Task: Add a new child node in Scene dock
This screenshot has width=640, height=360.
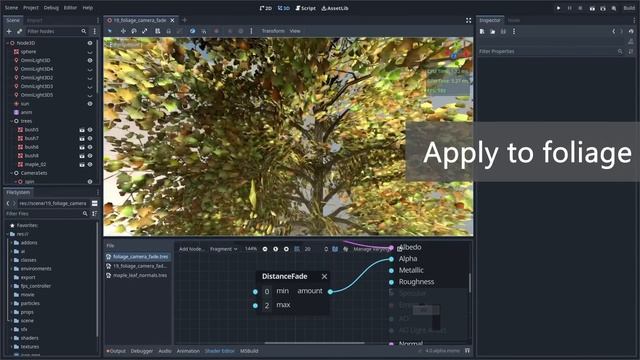Action: tap(9, 31)
